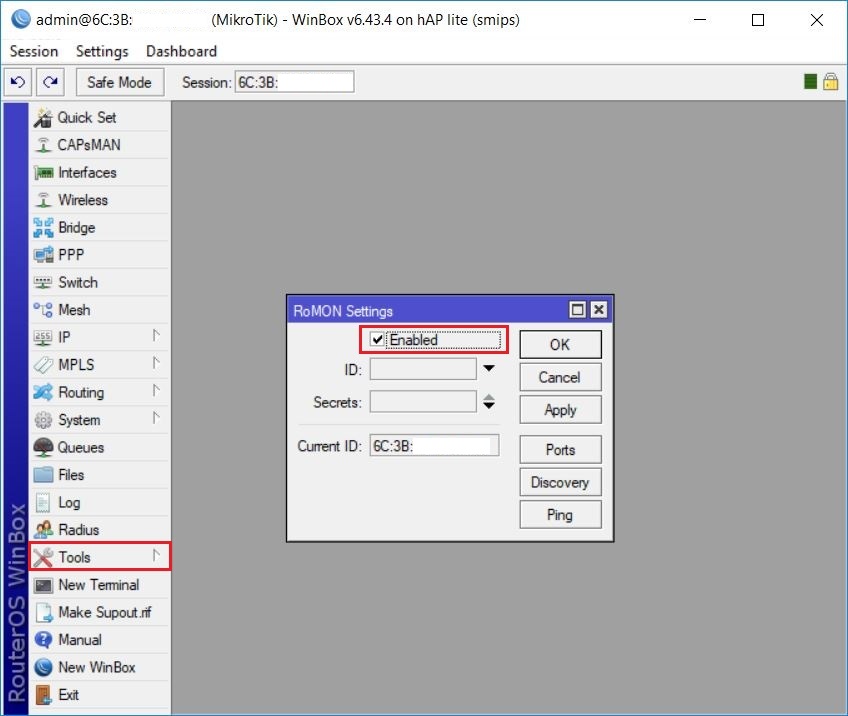This screenshot has height=716, width=848.
Task: Open the Dashboard menu
Action: tap(182, 51)
